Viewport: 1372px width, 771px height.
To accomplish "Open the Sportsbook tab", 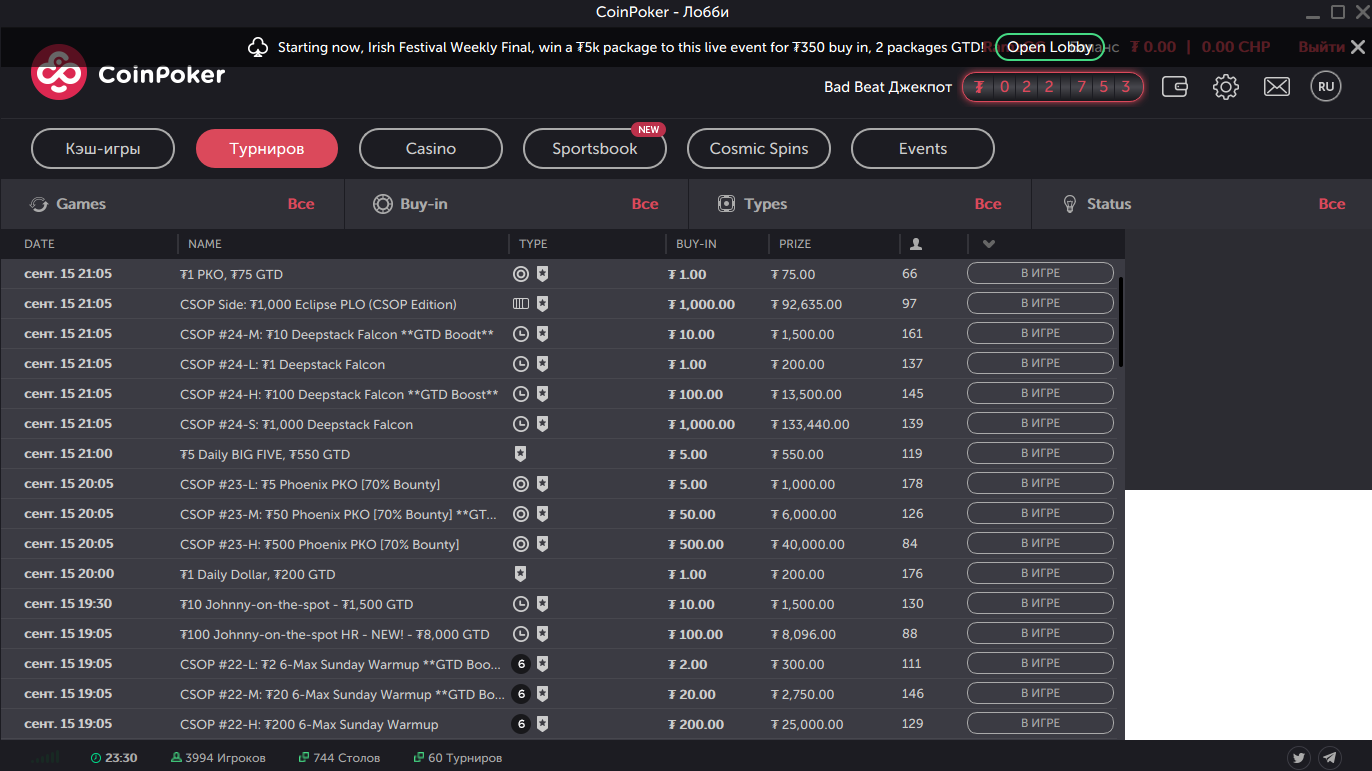I will [x=595, y=149].
